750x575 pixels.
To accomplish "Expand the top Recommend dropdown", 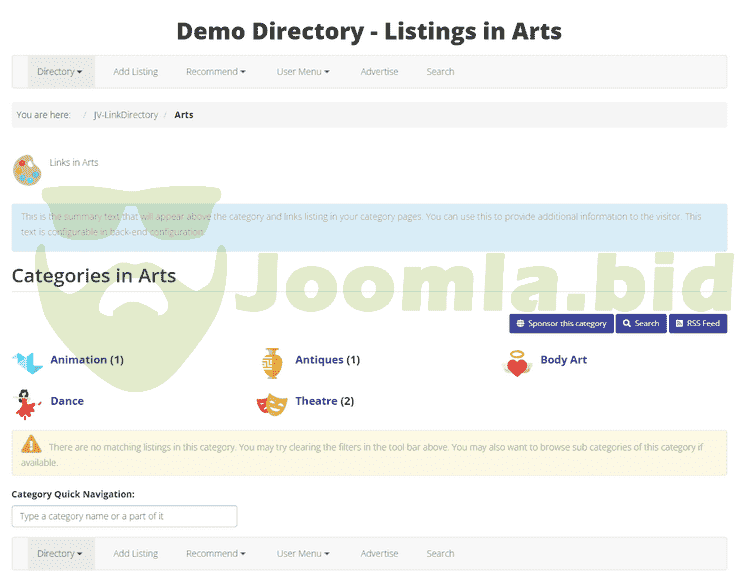I will tap(215, 72).
